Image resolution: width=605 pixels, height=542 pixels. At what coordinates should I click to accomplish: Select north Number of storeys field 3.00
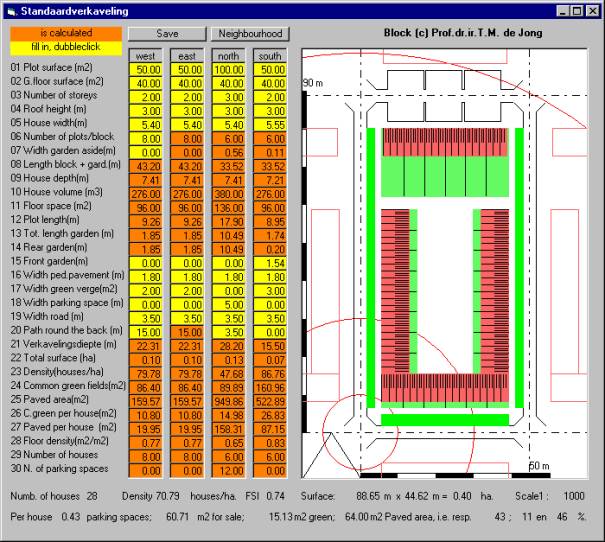(x=228, y=97)
